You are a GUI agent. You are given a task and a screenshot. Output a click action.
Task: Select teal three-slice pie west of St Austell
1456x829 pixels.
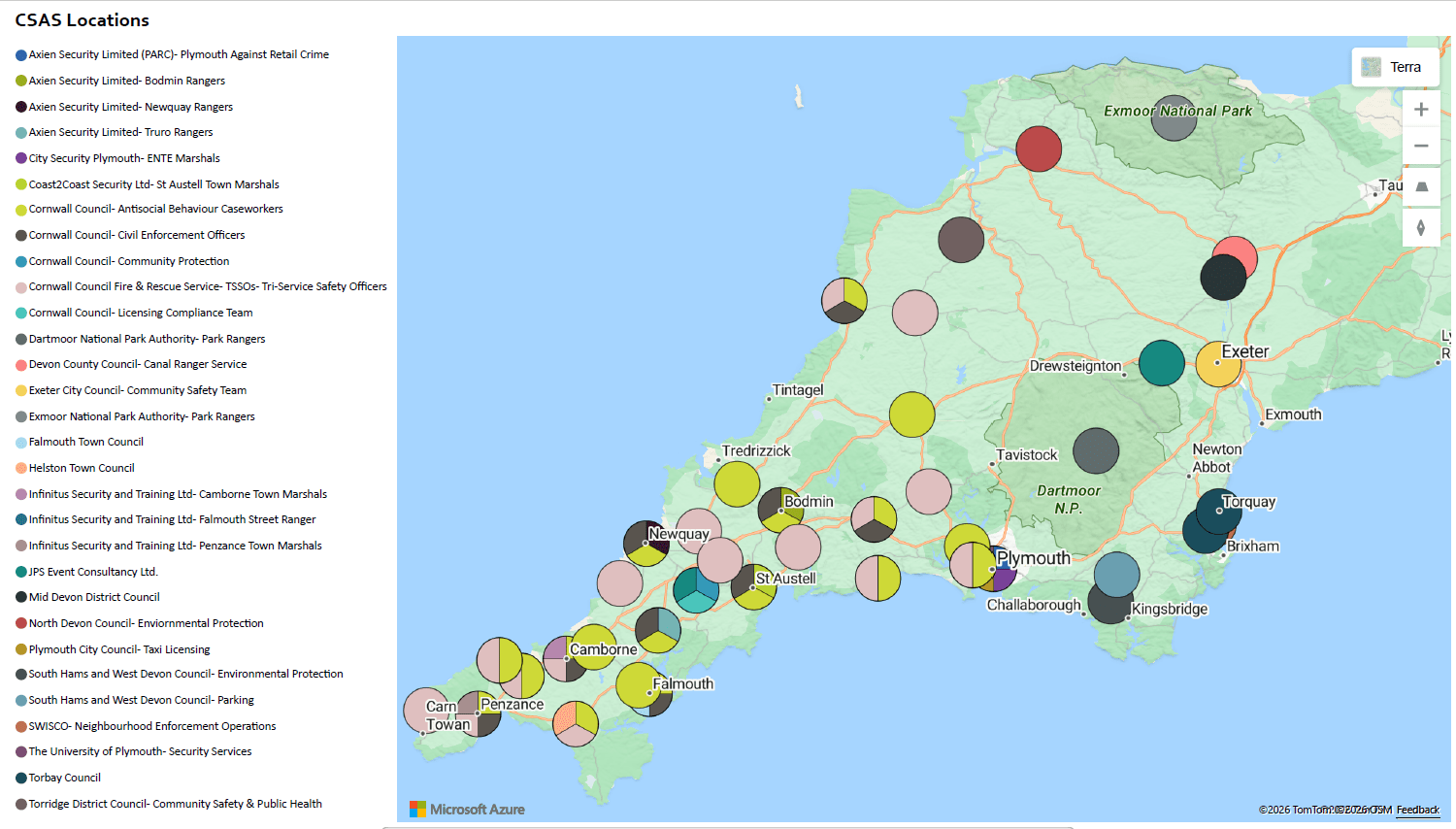click(x=696, y=589)
